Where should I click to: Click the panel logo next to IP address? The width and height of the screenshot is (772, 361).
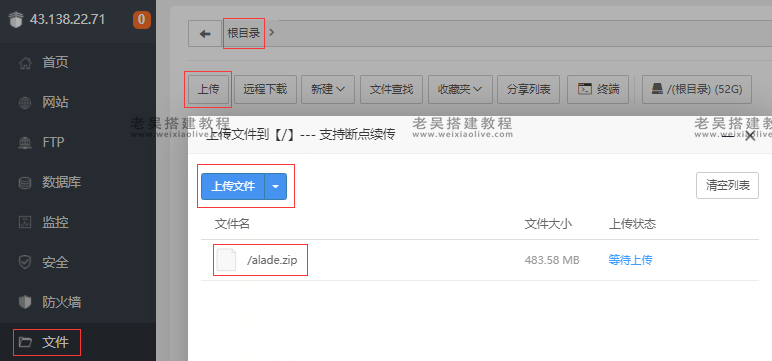pos(16,20)
